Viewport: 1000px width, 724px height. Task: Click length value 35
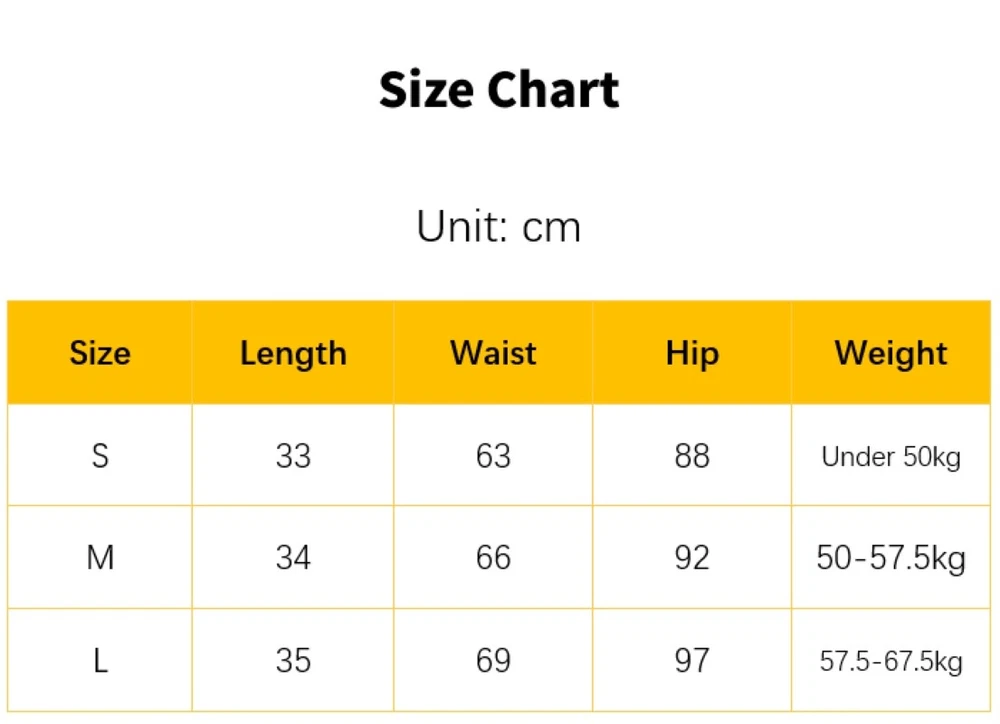[293, 660]
